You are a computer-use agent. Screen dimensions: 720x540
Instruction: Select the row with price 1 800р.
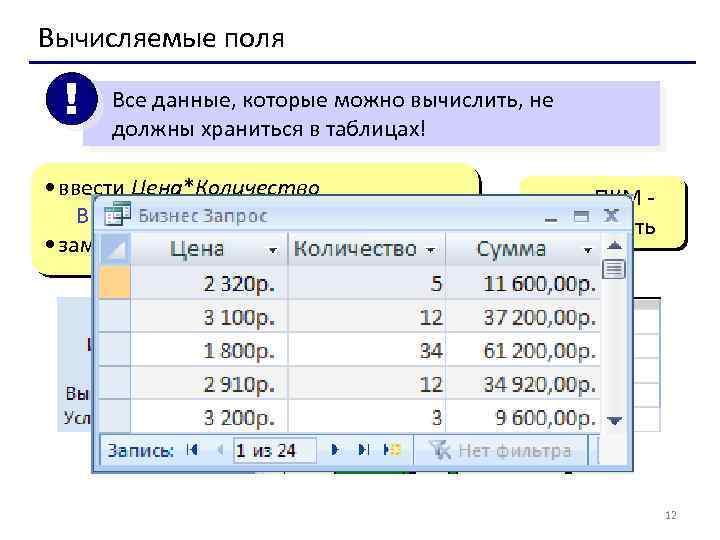(115, 350)
